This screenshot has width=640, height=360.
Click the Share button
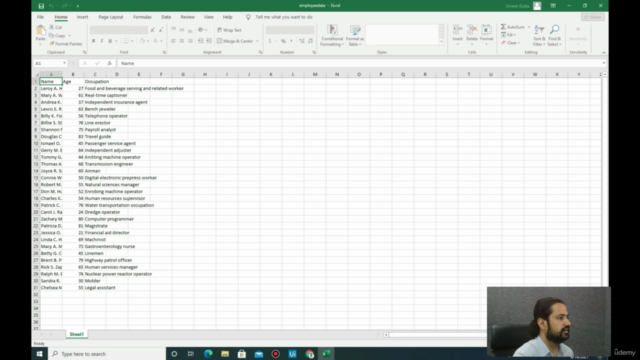click(x=593, y=17)
